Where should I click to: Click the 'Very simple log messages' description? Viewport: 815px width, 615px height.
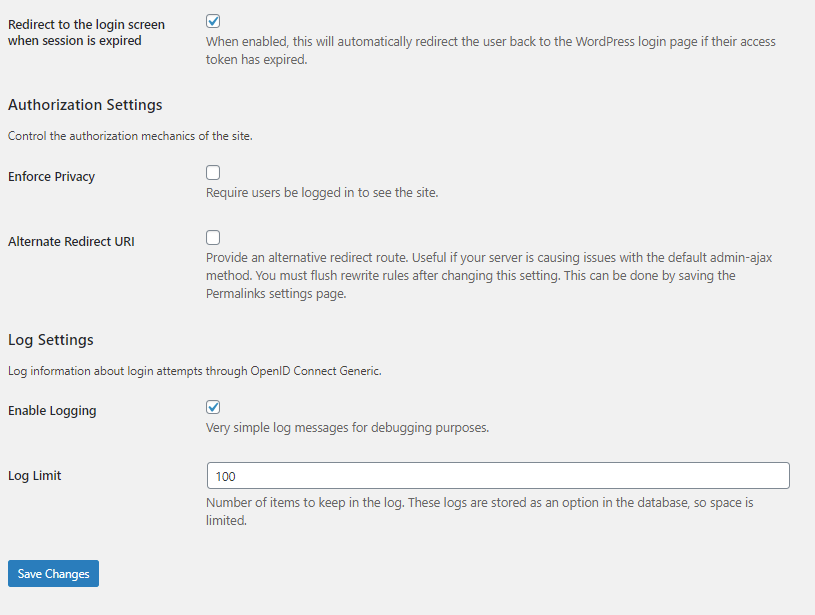347,428
